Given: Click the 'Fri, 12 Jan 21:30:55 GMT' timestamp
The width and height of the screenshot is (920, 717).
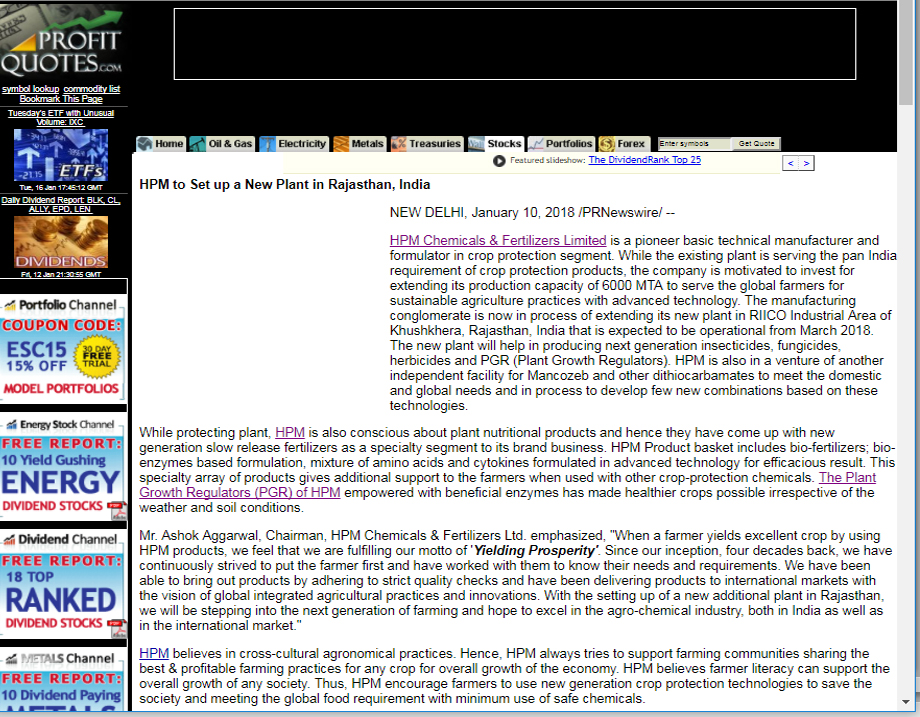Looking at the screenshot, I should pos(61,275).
